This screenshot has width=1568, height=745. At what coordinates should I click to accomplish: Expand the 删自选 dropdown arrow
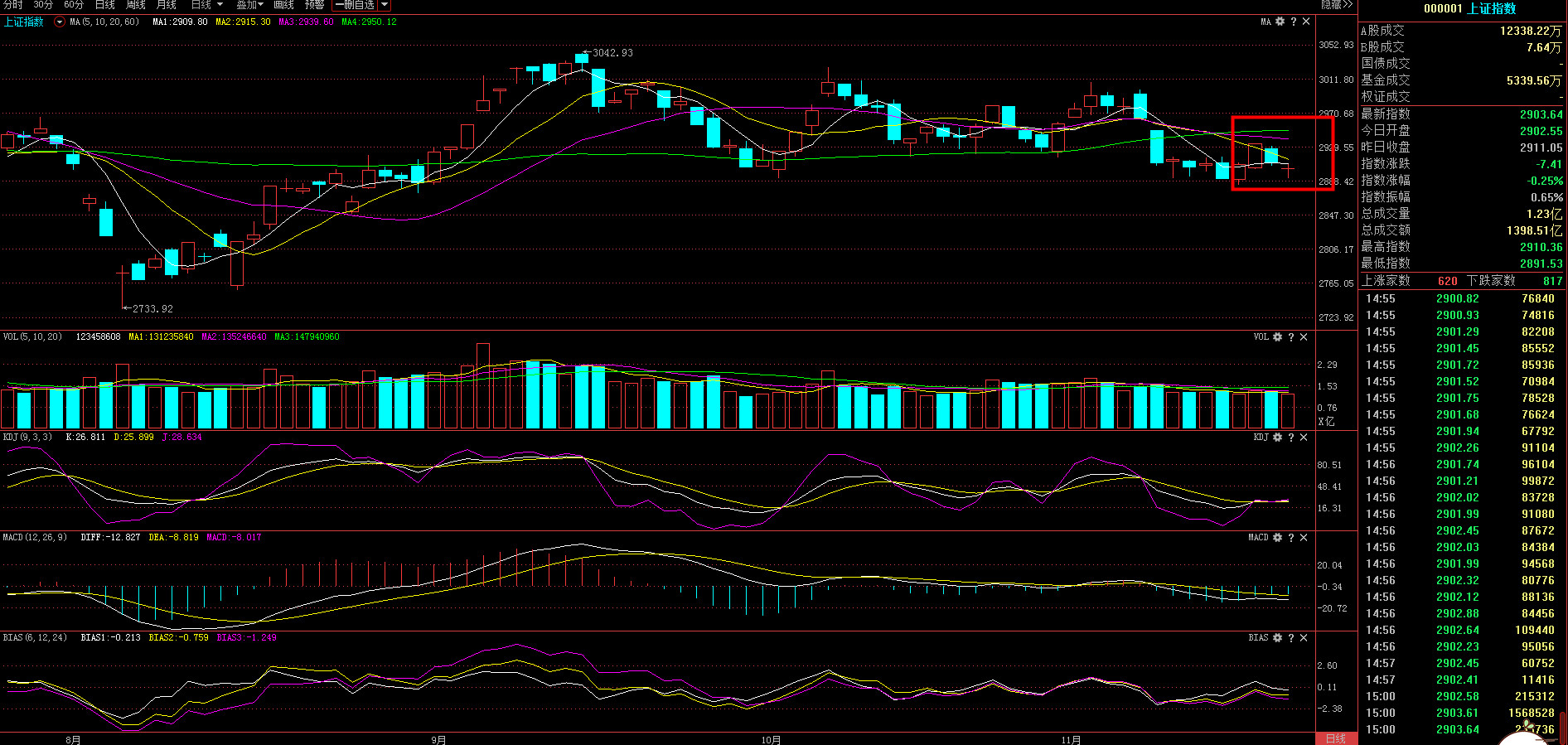point(385,5)
